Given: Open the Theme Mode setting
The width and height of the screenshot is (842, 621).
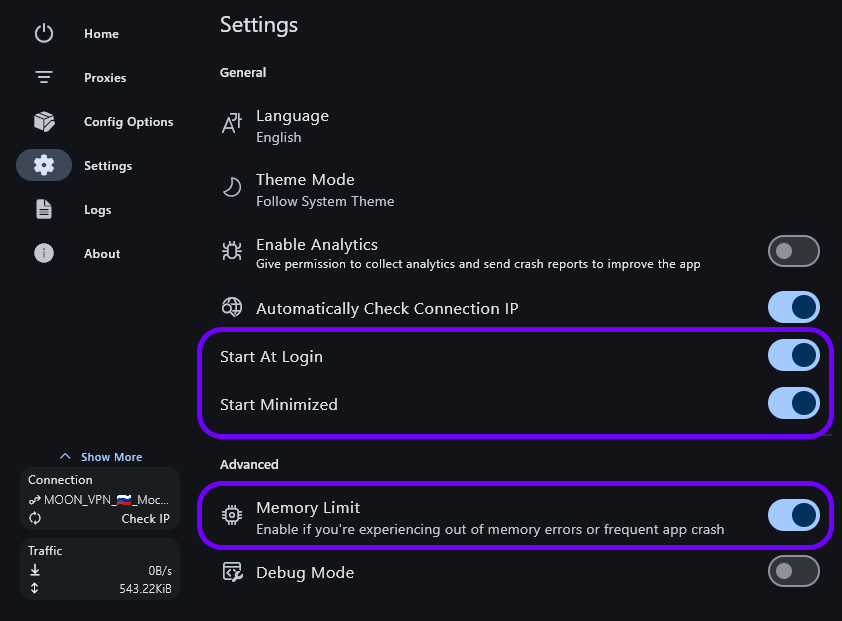Looking at the screenshot, I should tap(305, 189).
